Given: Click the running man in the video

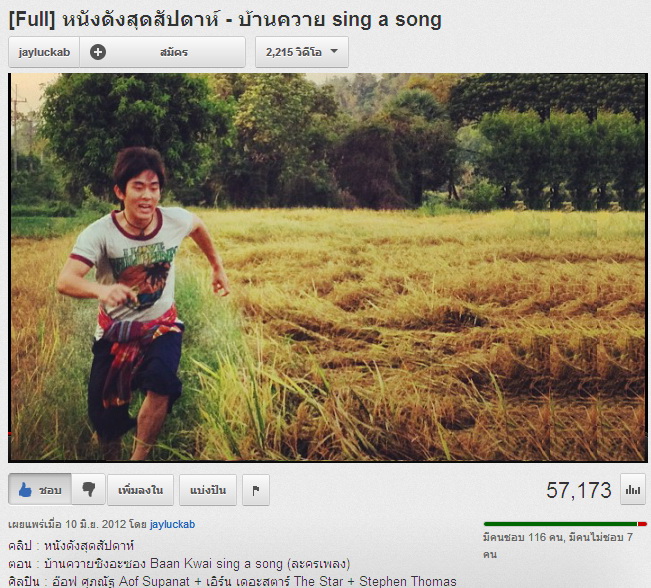Looking at the screenshot, I should pyautogui.click(x=139, y=303).
